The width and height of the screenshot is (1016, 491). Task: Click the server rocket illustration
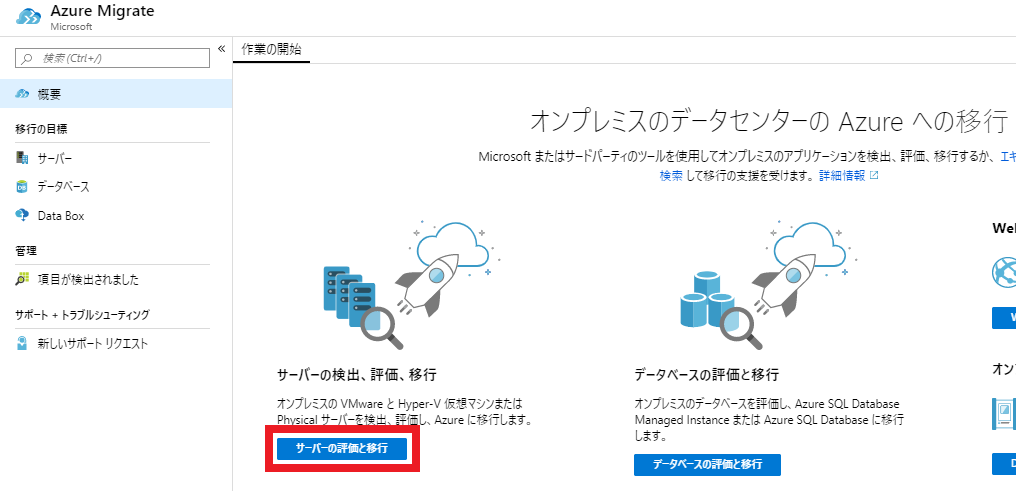pyautogui.click(x=411, y=284)
